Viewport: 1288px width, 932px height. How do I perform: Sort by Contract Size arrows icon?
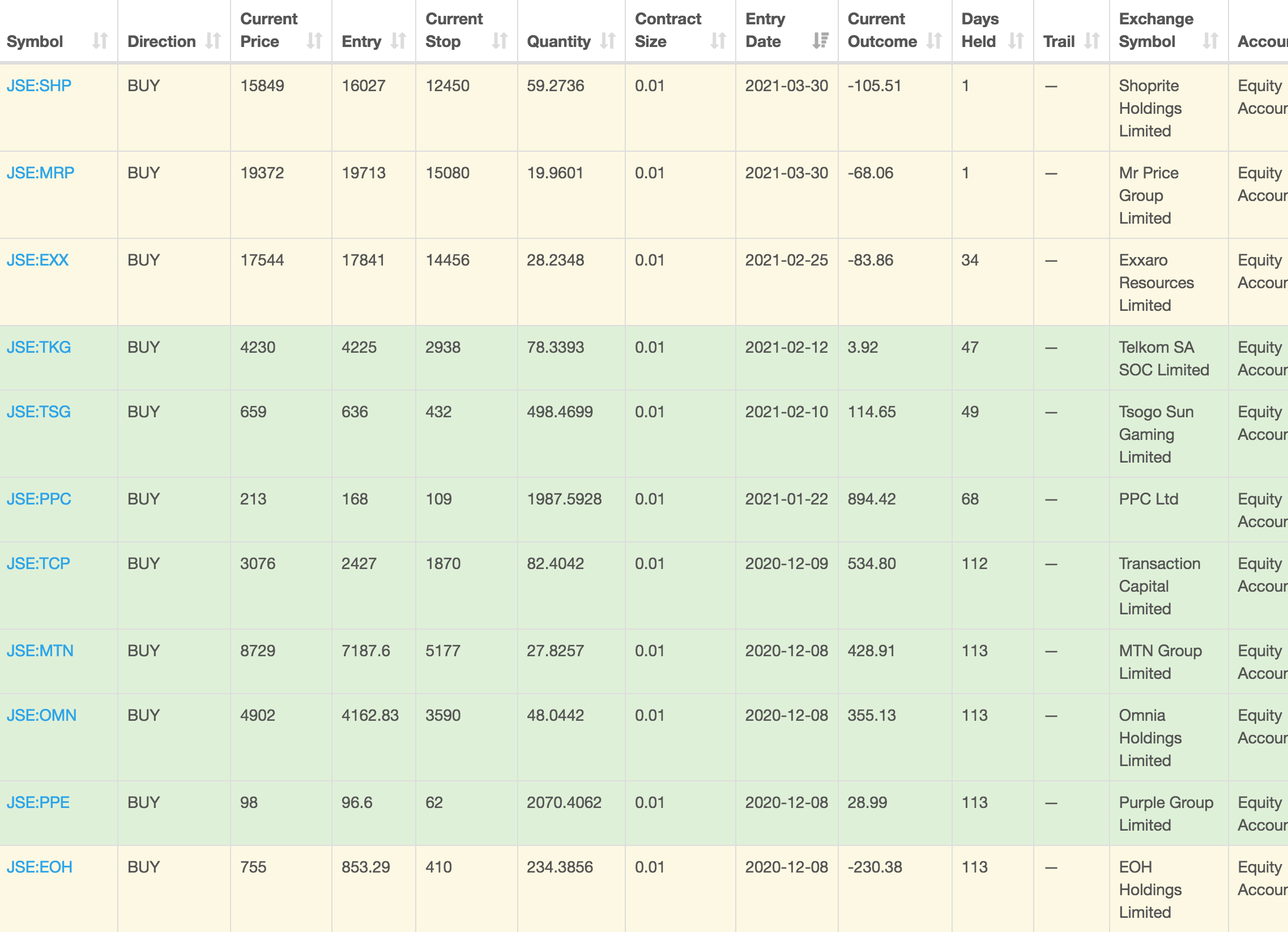[x=718, y=41]
